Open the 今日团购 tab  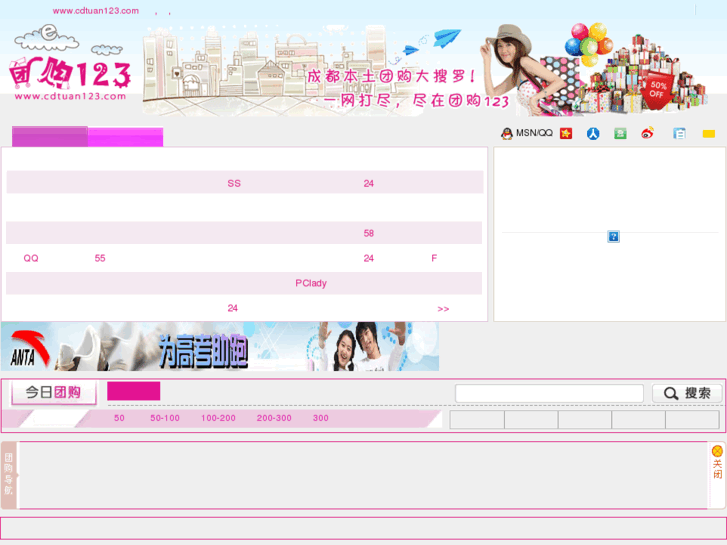tap(54, 392)
